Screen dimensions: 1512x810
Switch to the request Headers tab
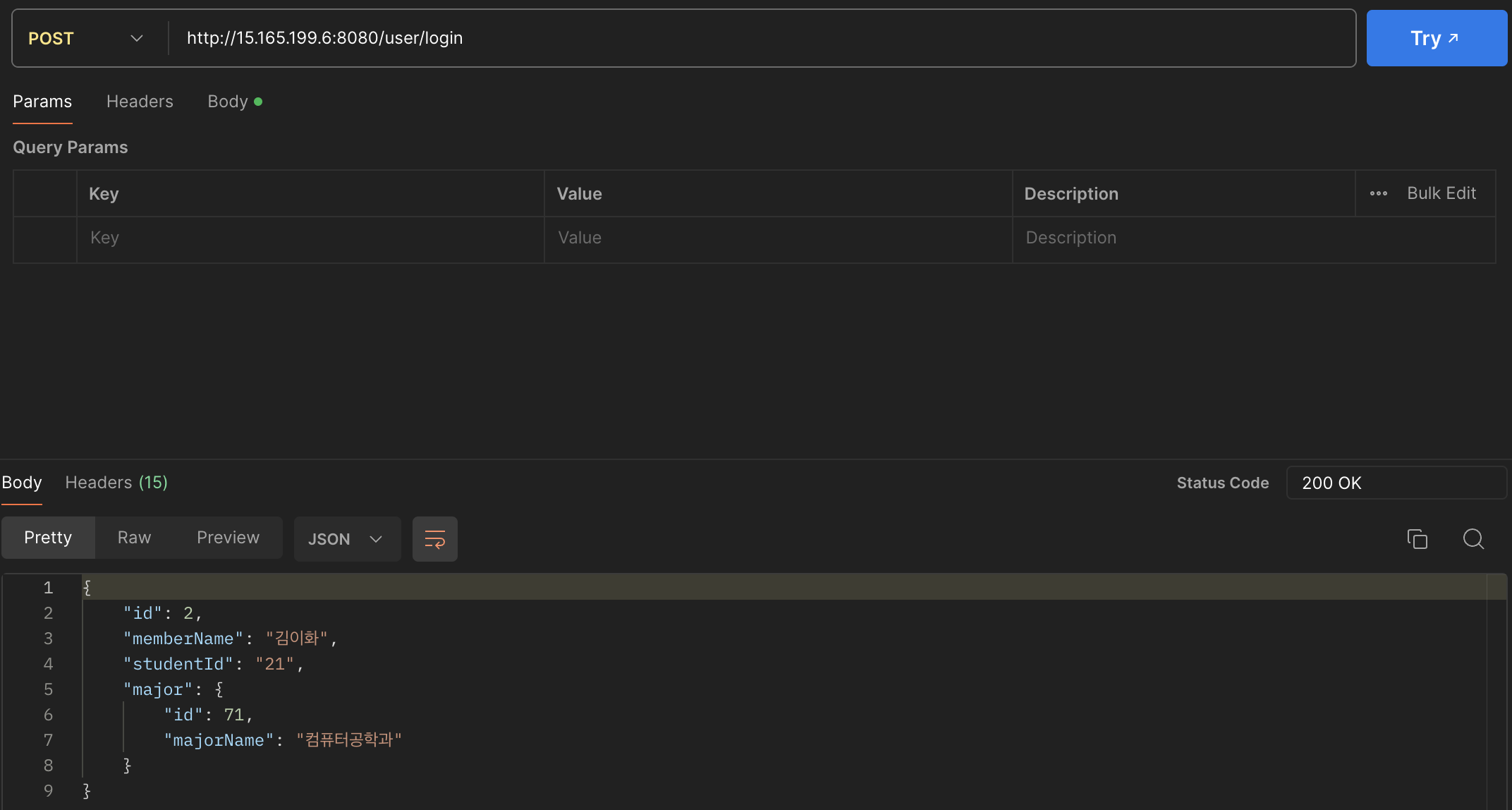[x=140, y=102]
